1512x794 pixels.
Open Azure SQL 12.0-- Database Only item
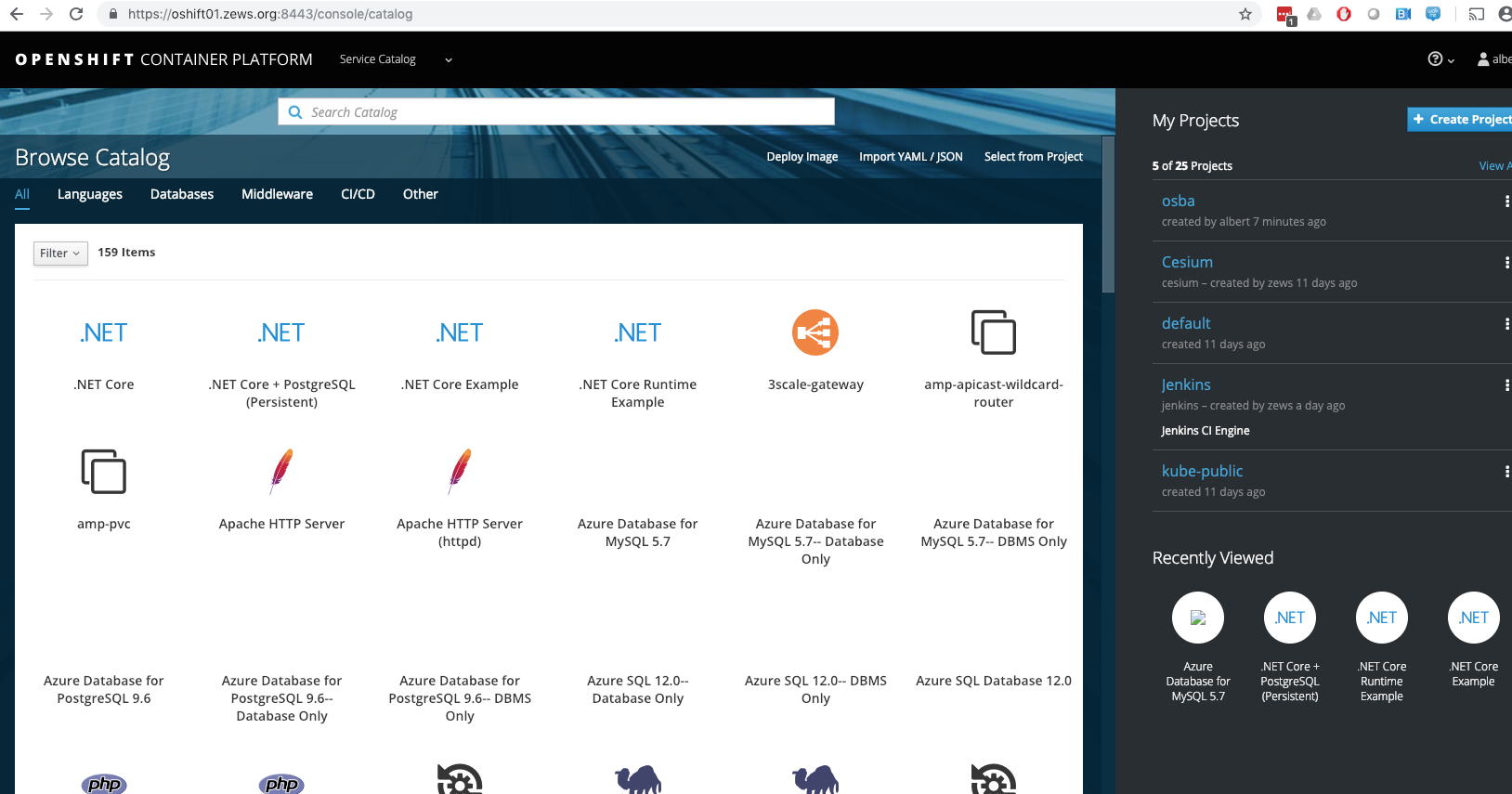(x=638, y=689)
